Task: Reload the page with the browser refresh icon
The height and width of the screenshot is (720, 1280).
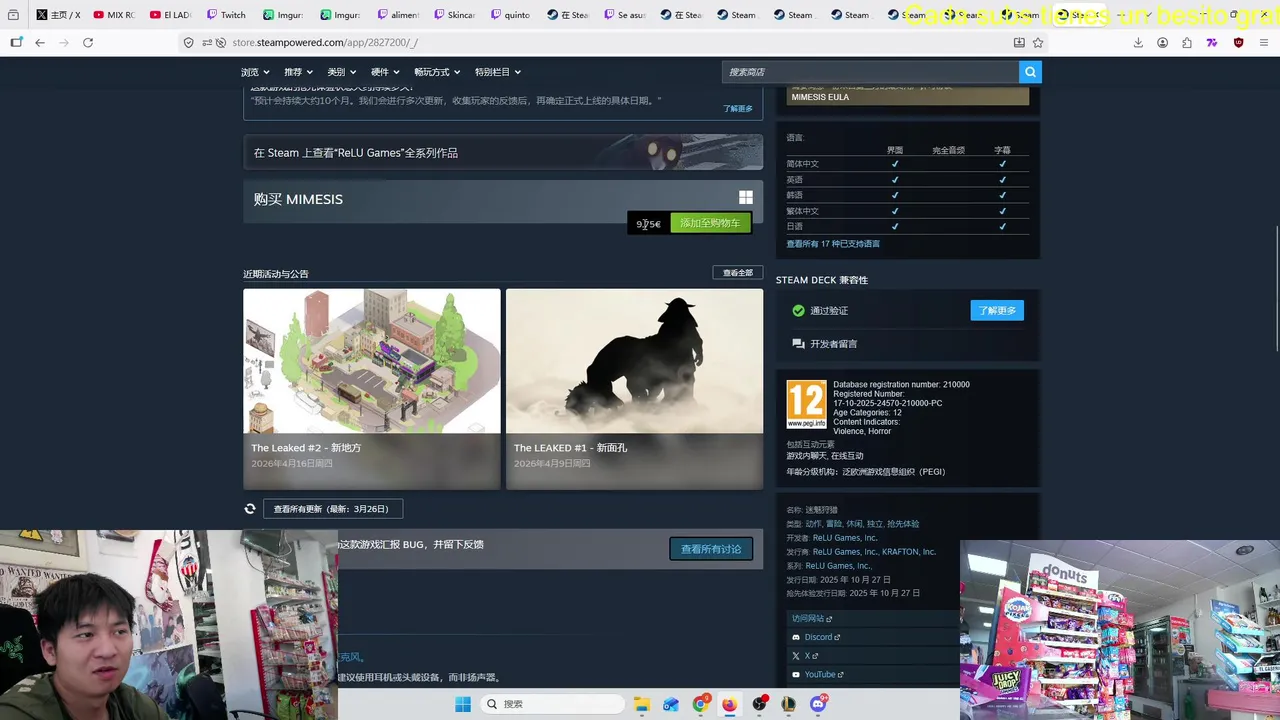Action: (x=88, y=42)
